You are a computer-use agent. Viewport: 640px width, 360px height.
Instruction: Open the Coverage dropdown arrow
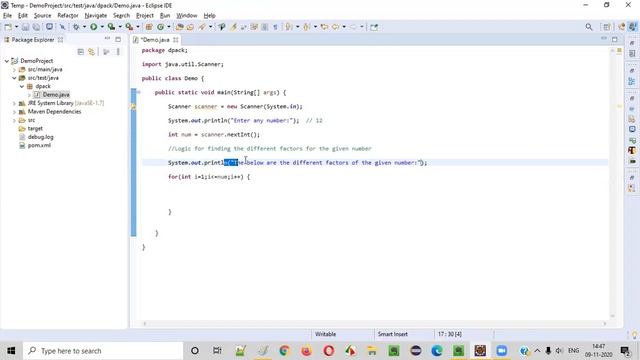120,27
